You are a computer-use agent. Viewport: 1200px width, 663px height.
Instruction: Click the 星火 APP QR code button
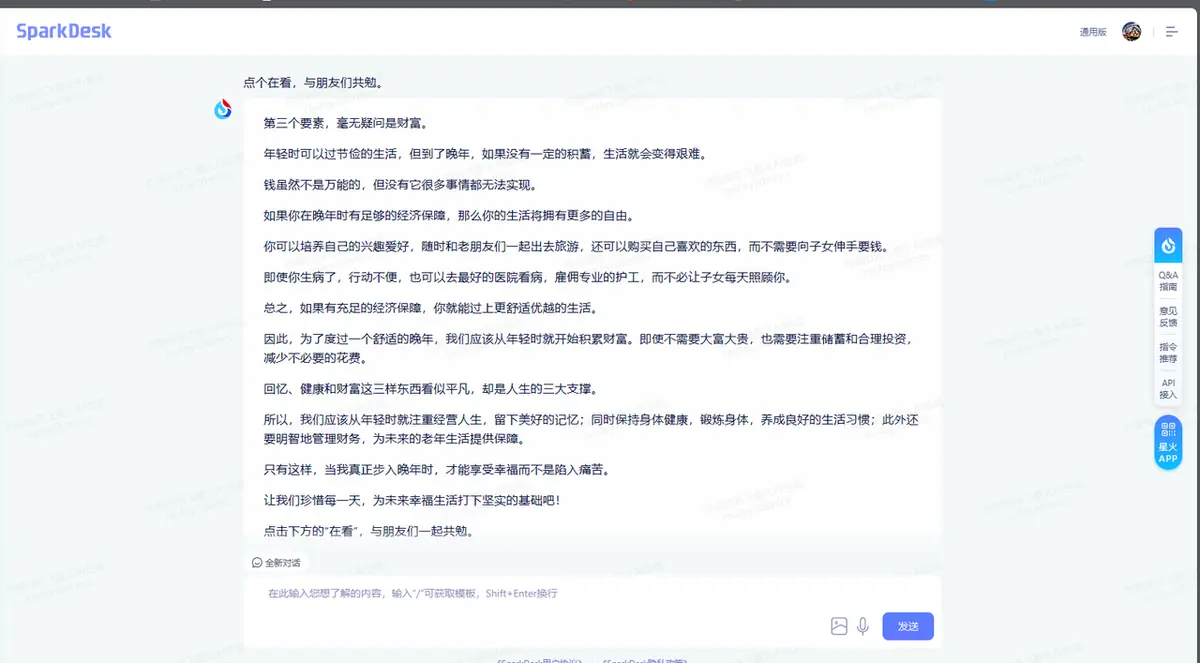click(x=1168, y=442)
